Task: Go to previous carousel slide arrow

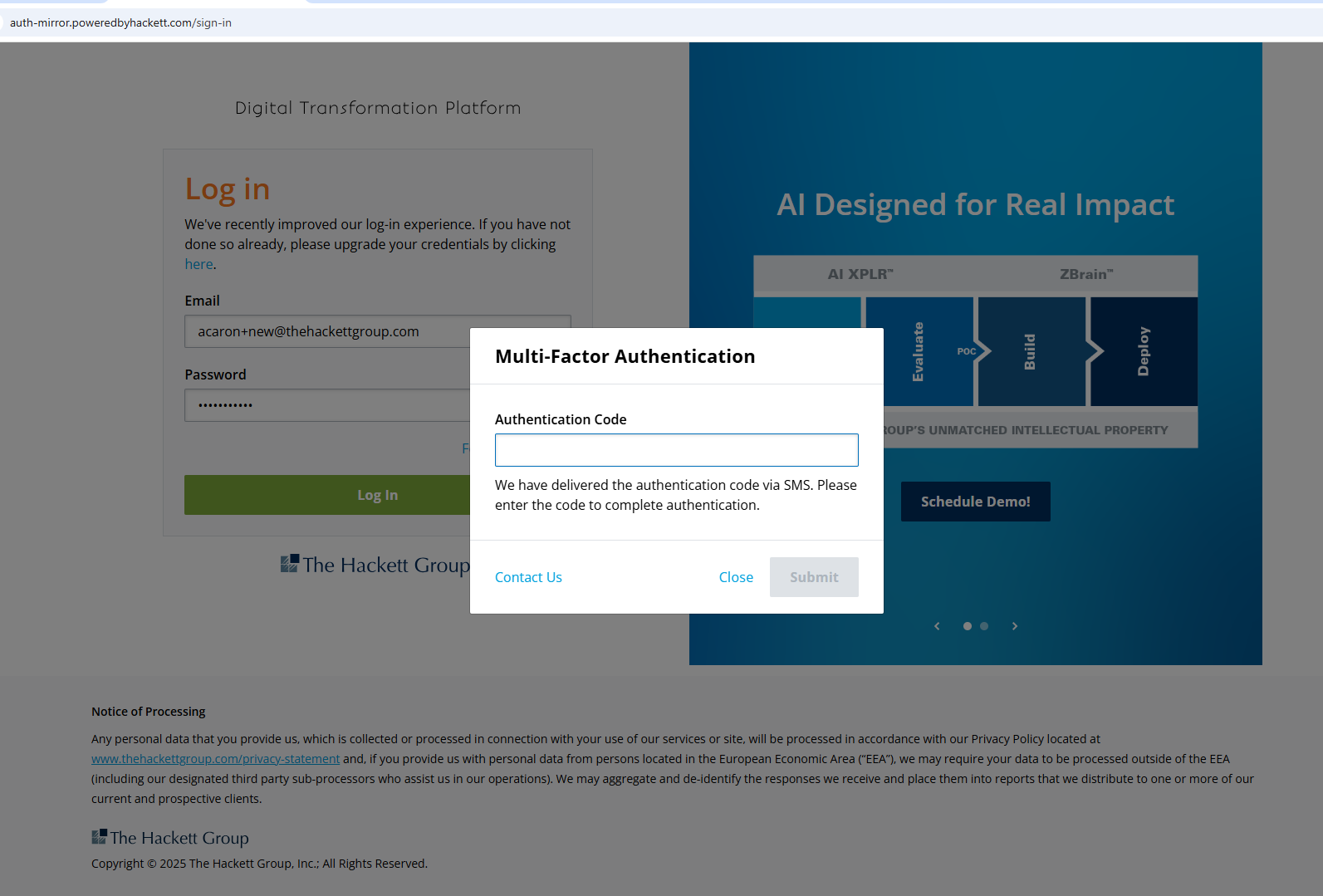Action: tap(937, 626)
